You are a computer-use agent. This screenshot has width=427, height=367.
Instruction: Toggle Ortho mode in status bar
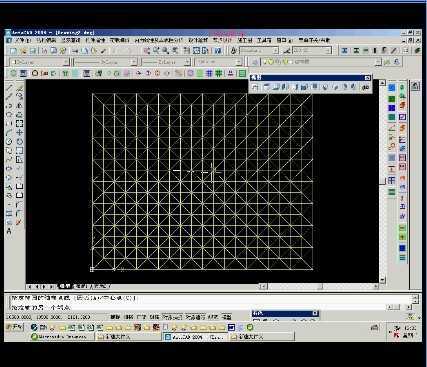point(141,317)
